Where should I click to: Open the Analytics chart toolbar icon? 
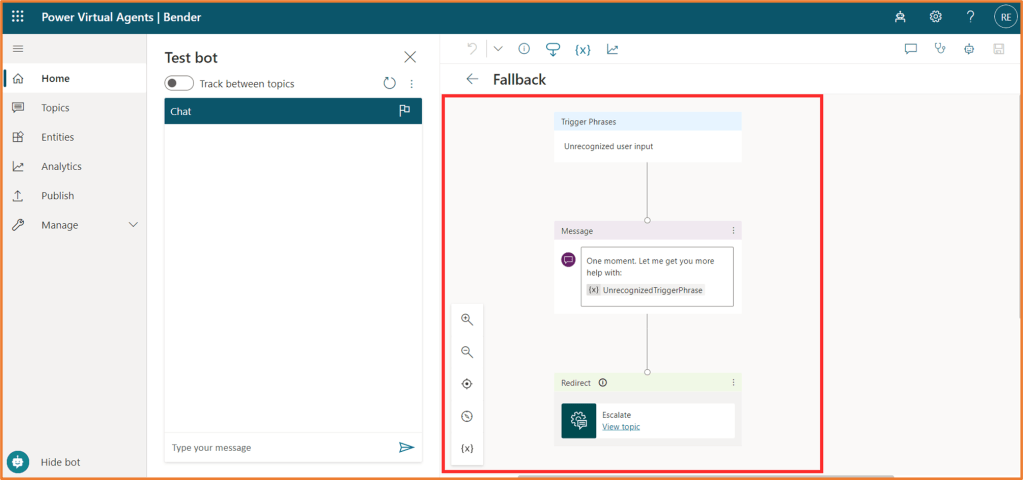pyautogui.click(x=612, y=49)
